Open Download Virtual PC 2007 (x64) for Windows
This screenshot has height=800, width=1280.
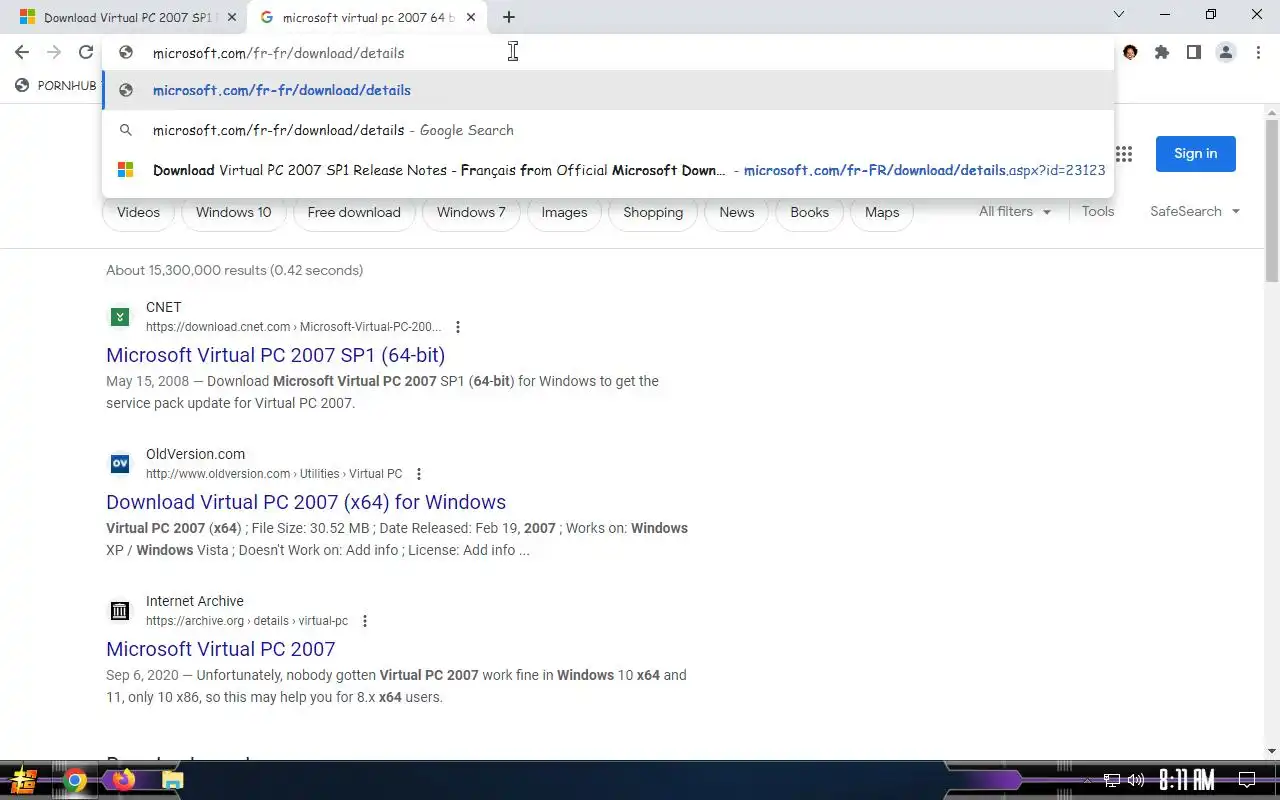(306, 502)
